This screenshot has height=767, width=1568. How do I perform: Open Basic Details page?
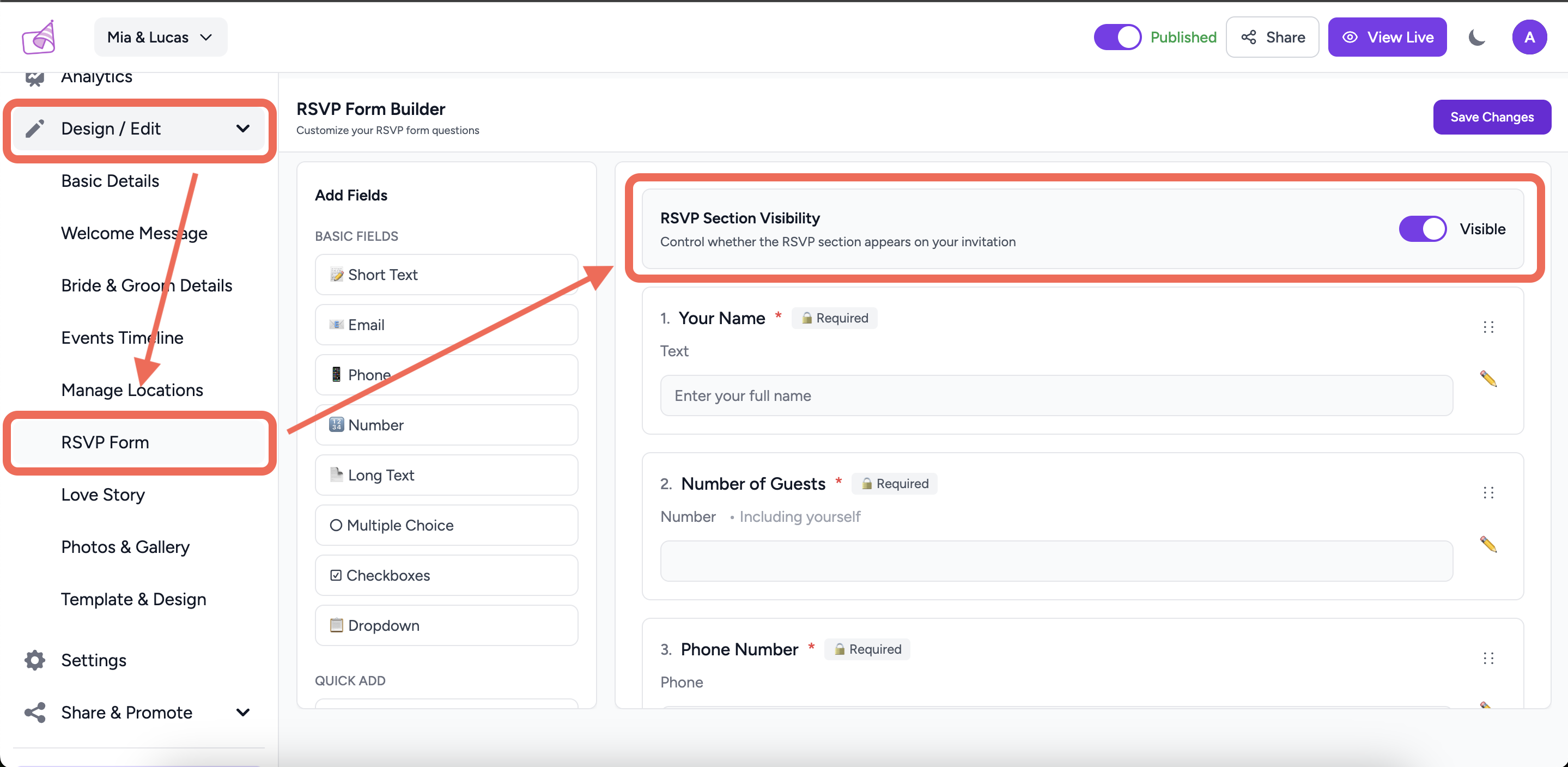(110, 181)
